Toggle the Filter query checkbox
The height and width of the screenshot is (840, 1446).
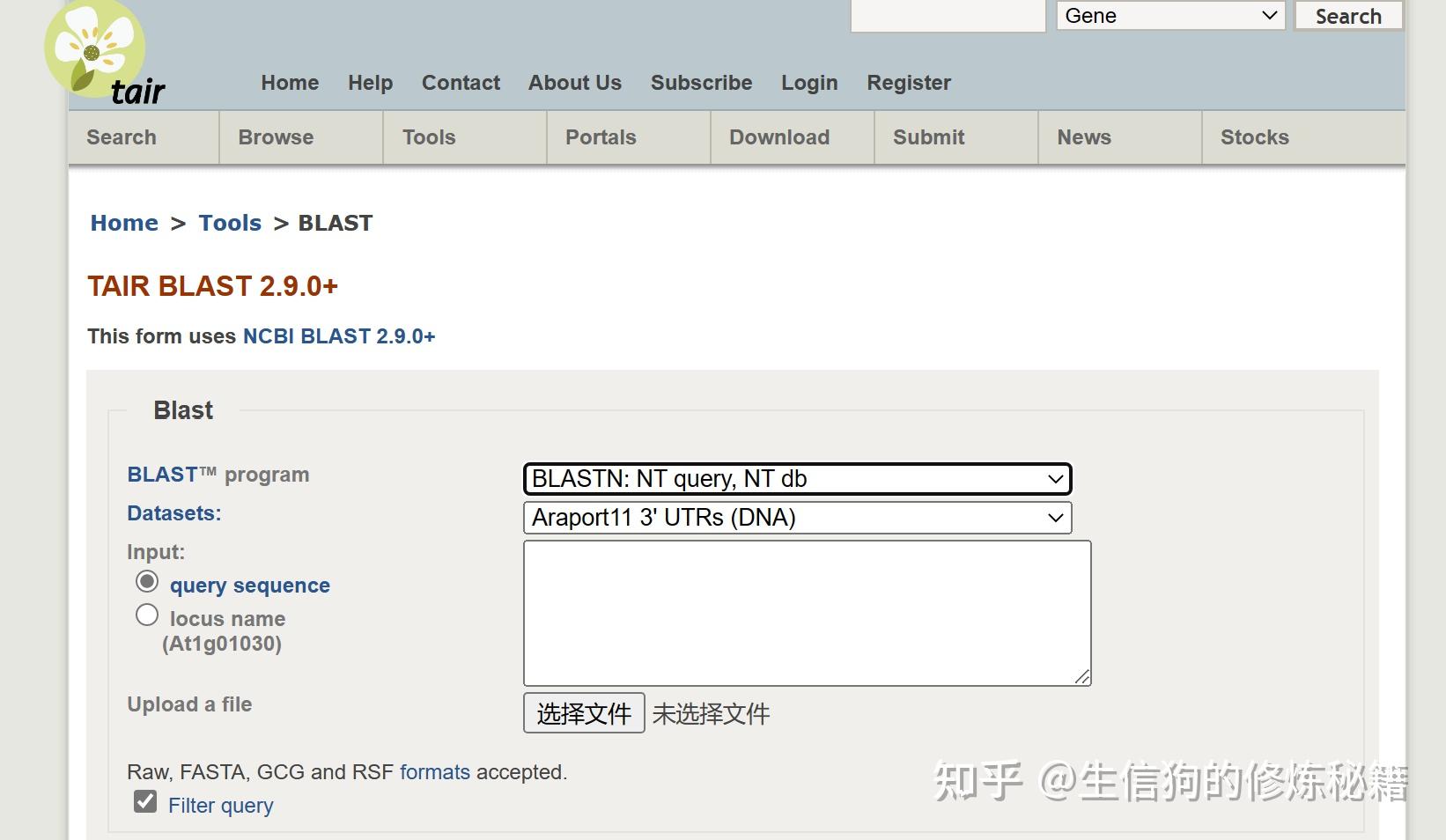tap(145, 802)
